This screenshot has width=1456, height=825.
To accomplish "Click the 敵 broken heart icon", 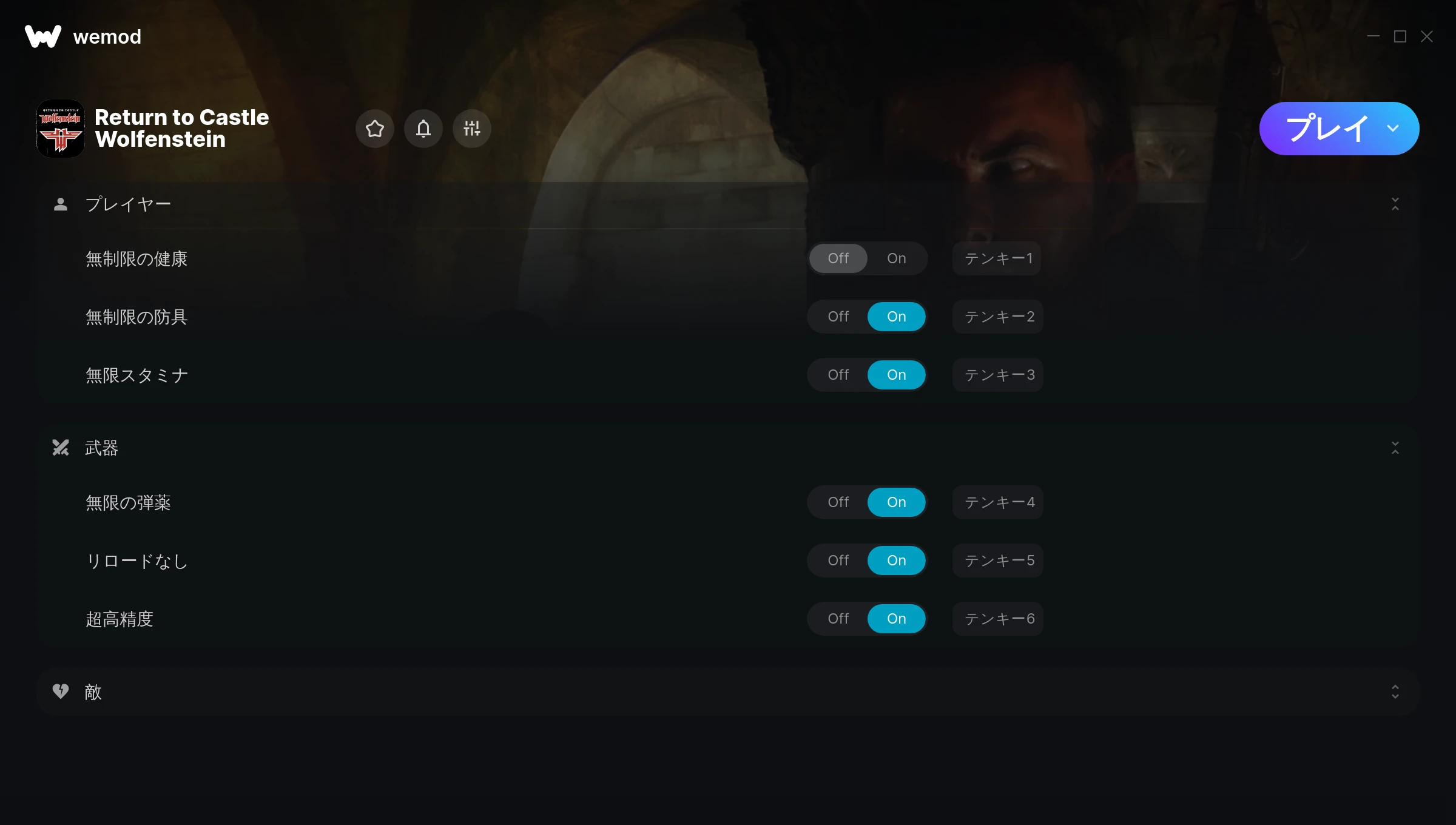I will (x=61, y=692).
